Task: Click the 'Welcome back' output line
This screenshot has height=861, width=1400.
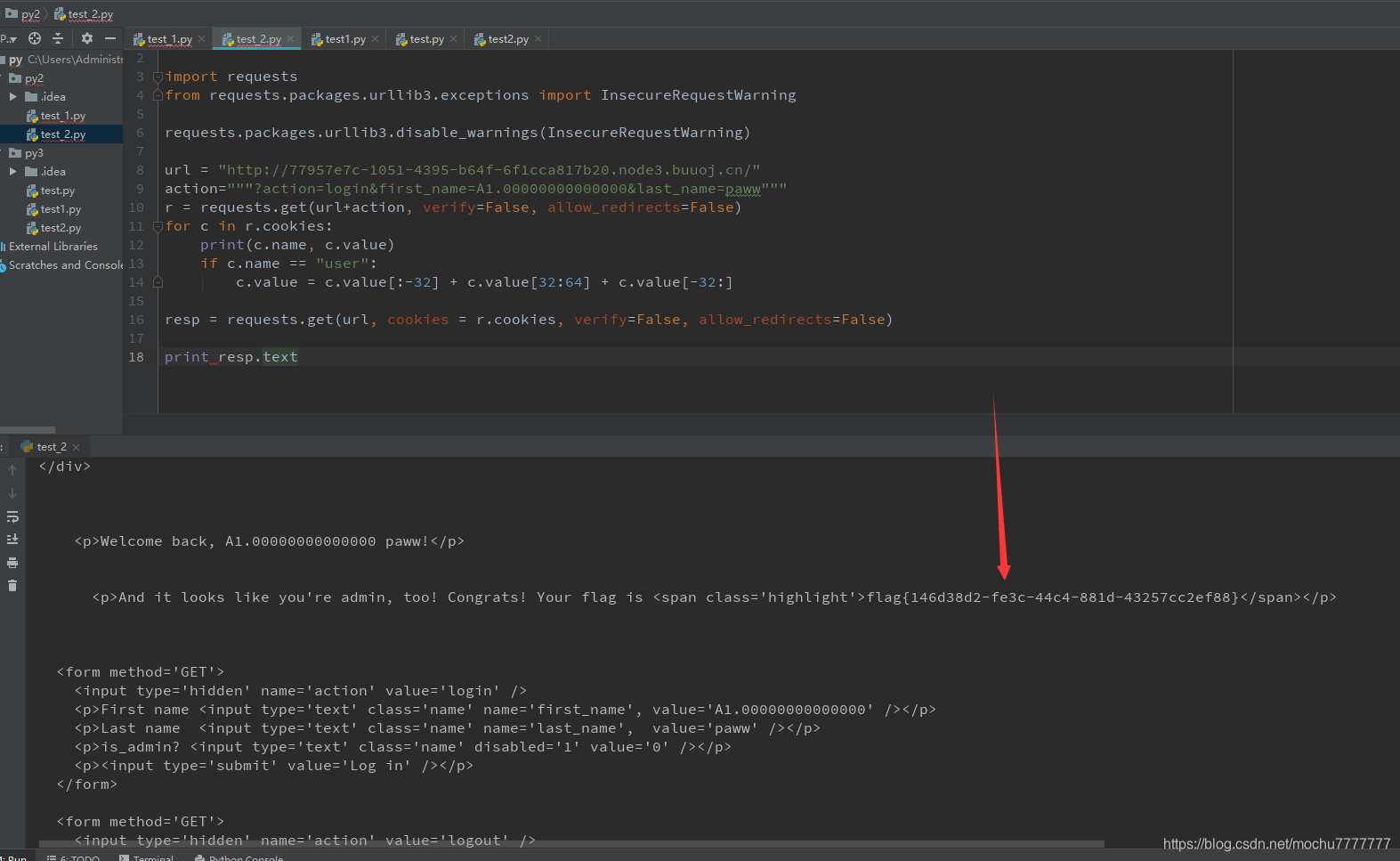Action: pos(269,541)
